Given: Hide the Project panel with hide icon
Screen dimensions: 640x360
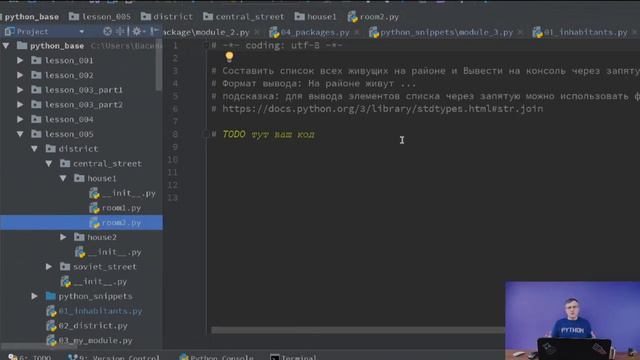Looking at the screenshot, I should [x=154, y=31].
